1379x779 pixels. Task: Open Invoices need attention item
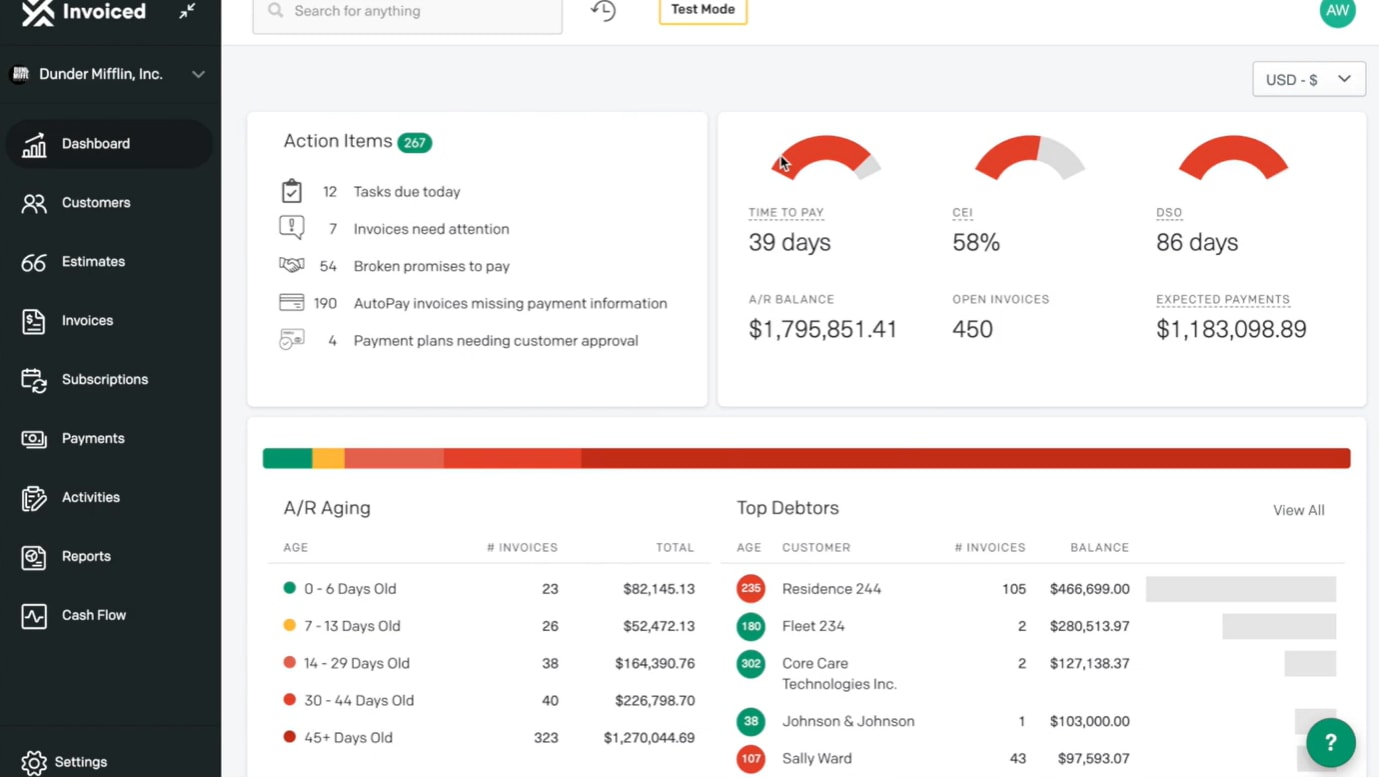(x=431, y=229)
